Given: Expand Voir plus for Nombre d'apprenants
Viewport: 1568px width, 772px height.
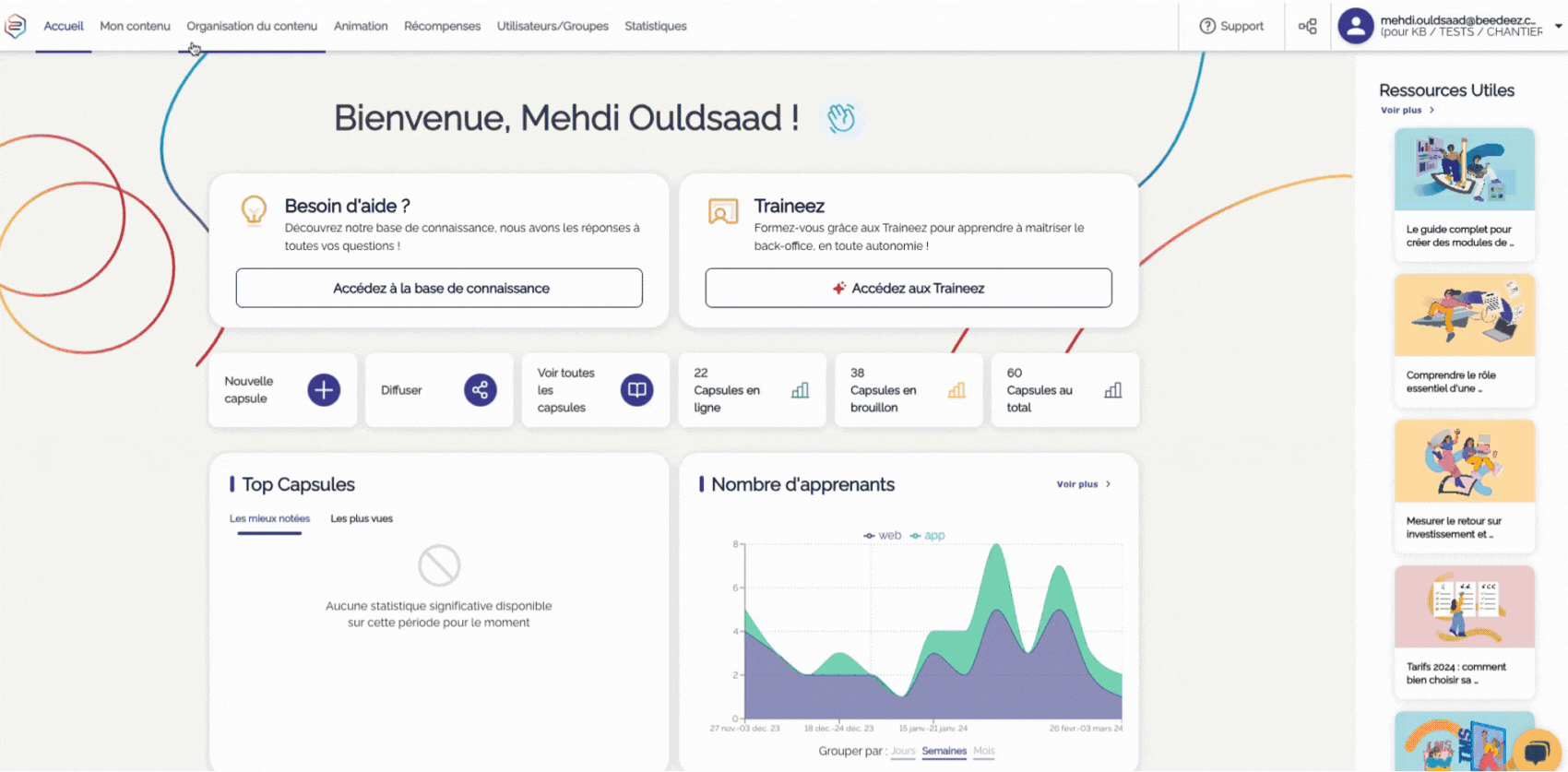Looking at the screenshot, I should [1083, 484].
